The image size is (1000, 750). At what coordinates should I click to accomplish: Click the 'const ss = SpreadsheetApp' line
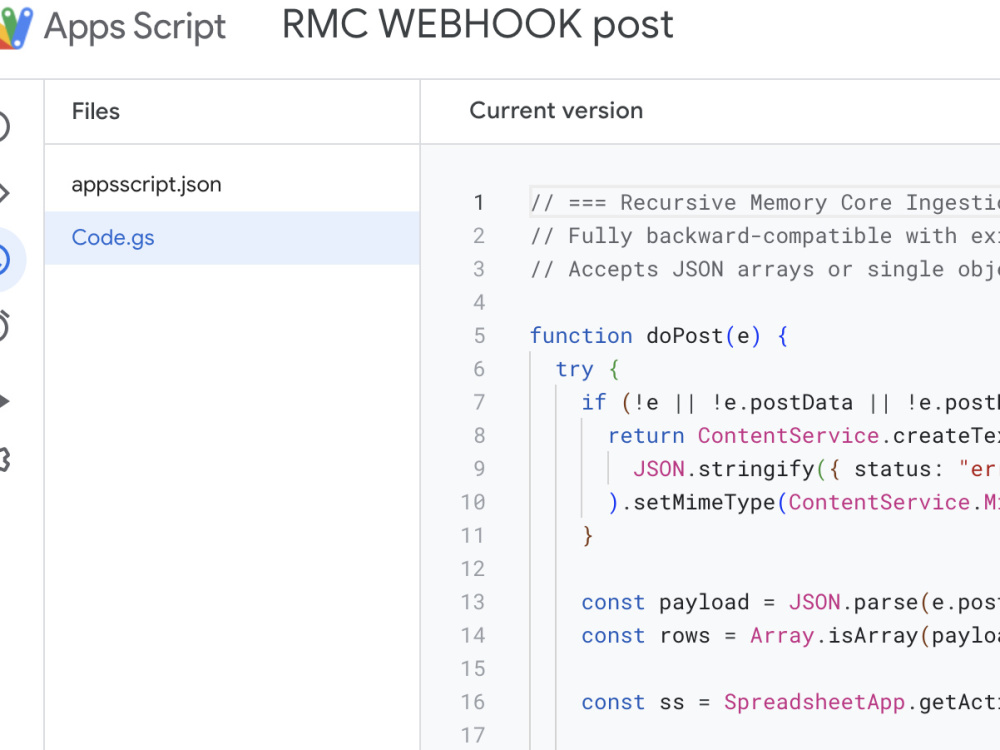tap(790, 702)
